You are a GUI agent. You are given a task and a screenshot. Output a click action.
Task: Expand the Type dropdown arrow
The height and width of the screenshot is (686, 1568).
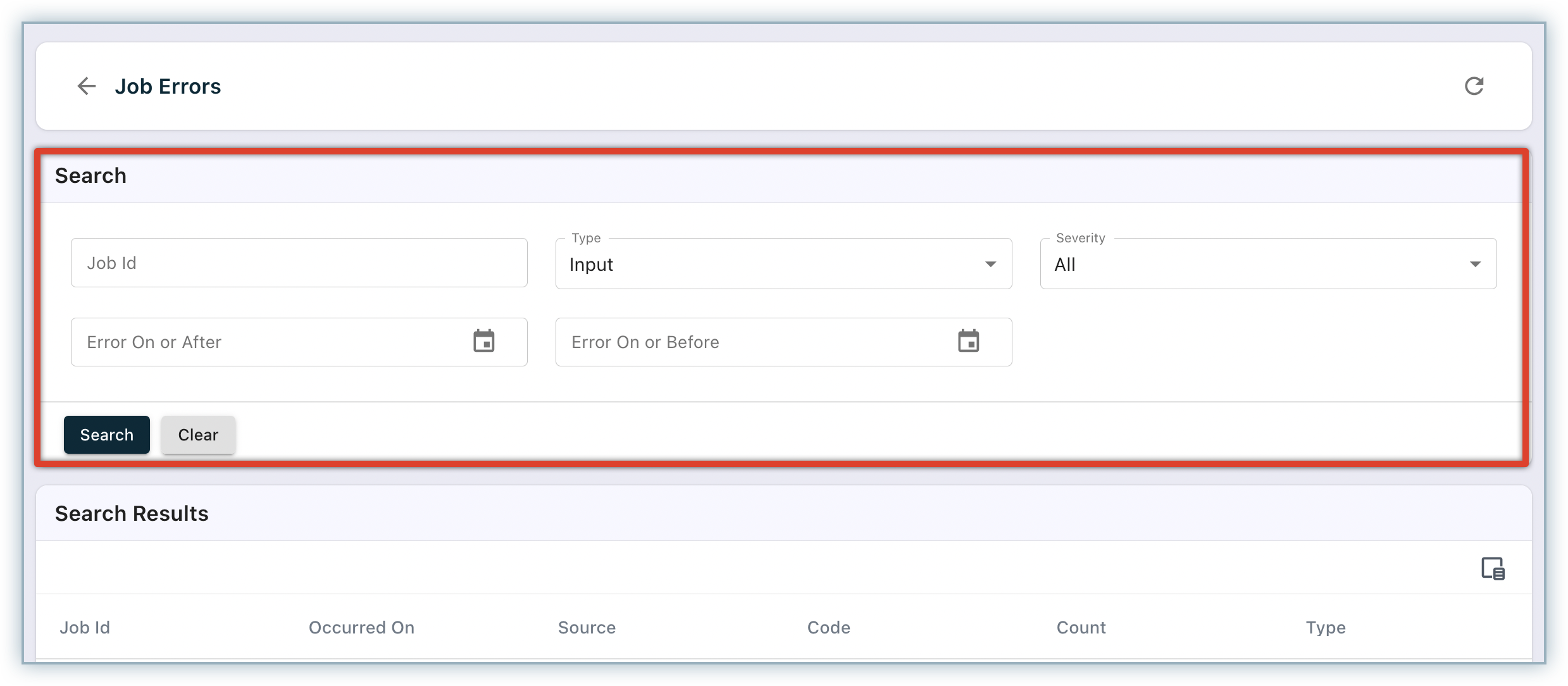click(x=990, y=264)
